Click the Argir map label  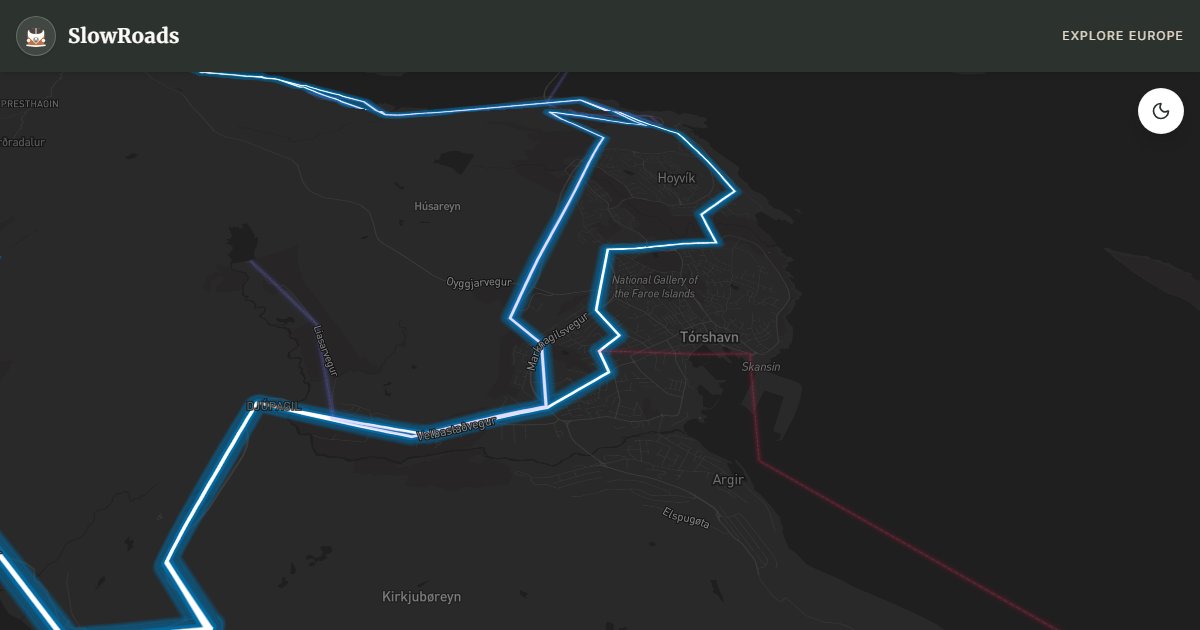pos(728,480)
